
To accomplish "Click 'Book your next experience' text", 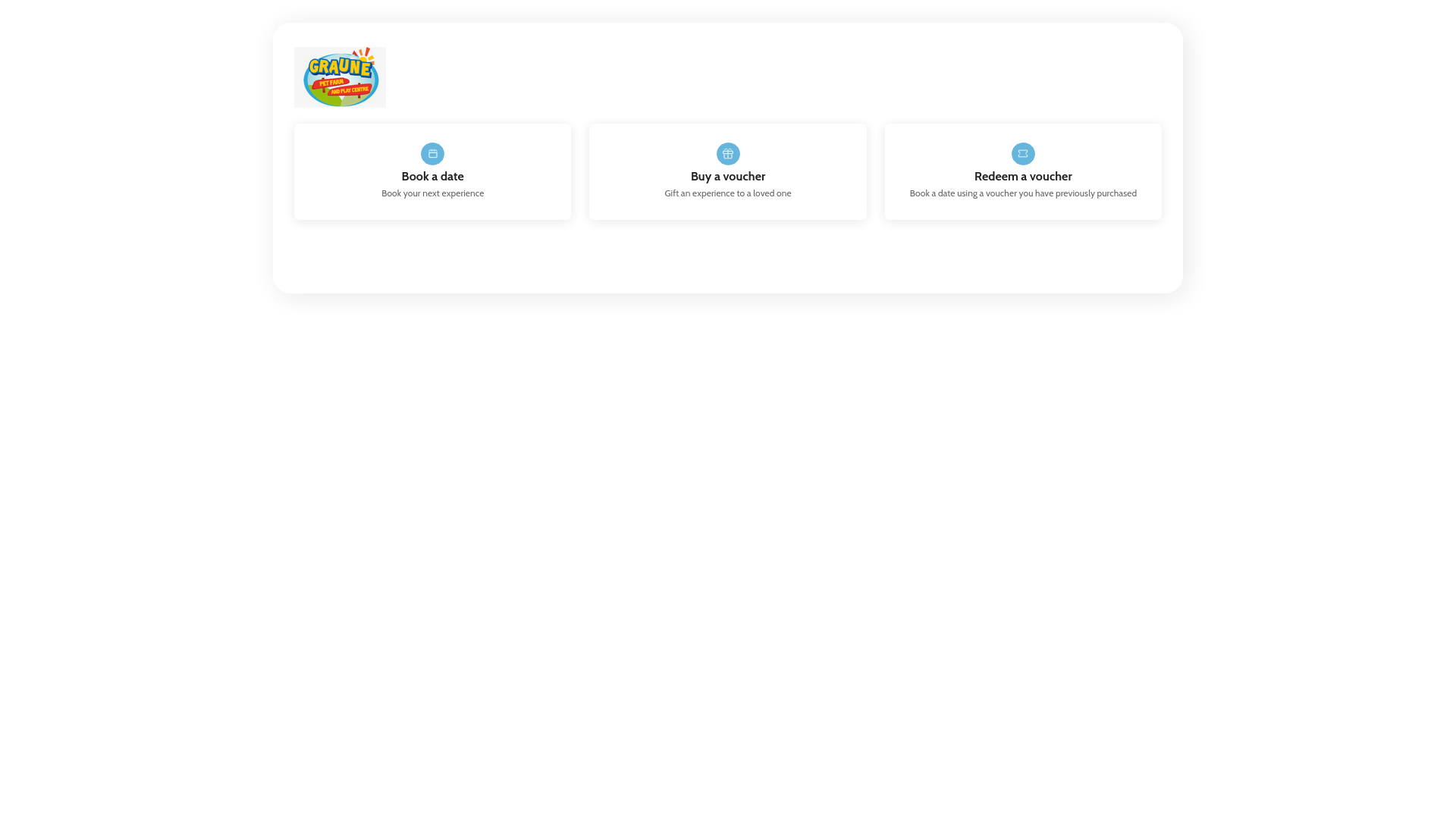I will [432, 193].
